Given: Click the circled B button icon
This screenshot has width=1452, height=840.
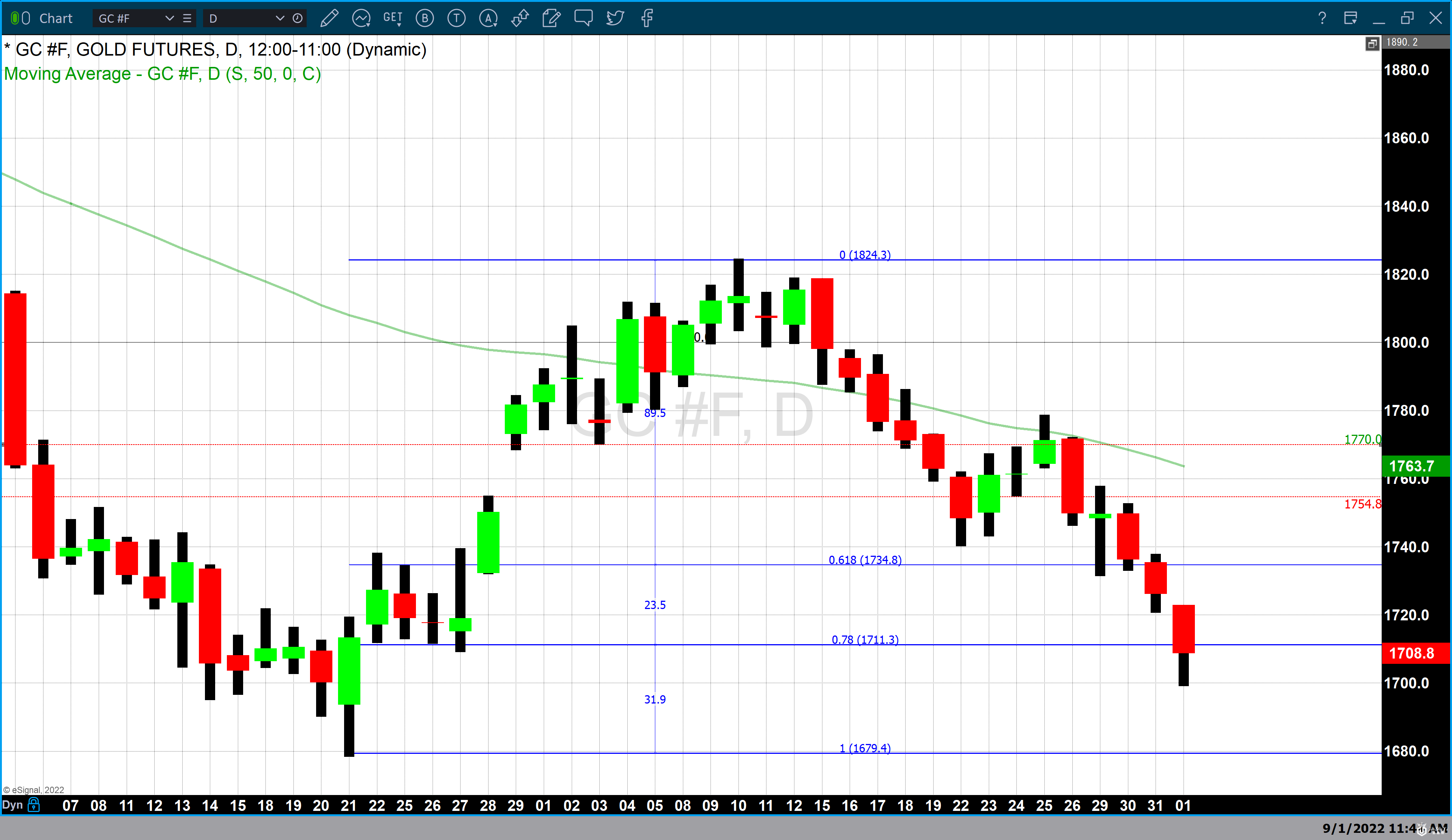Looking at the screenshot, I should (x=425, y=19).
